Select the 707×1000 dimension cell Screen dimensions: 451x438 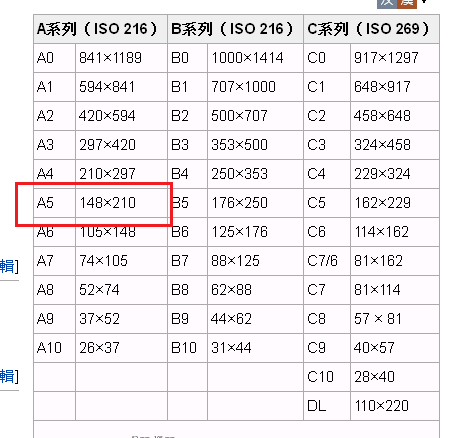pos(255,87)
